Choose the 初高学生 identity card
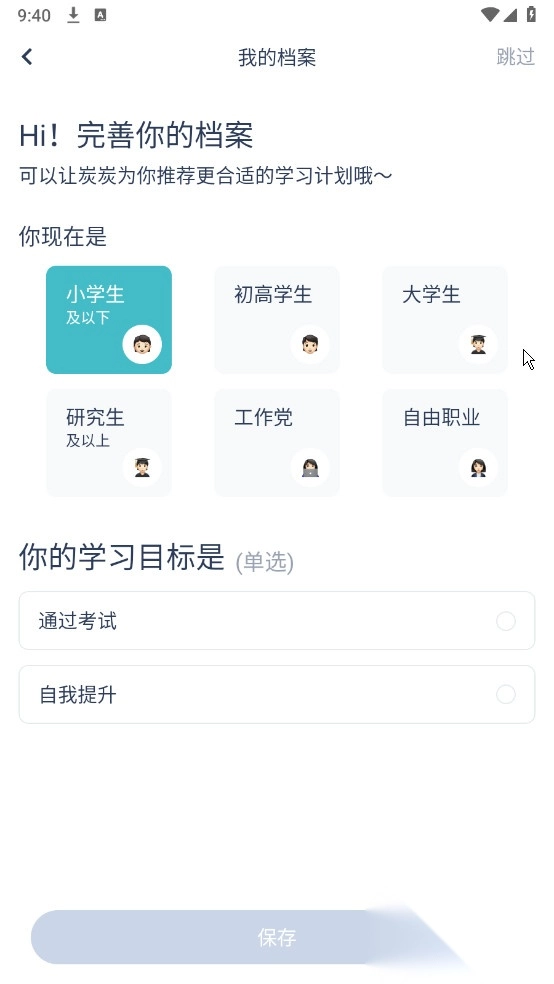 (277, 319)
